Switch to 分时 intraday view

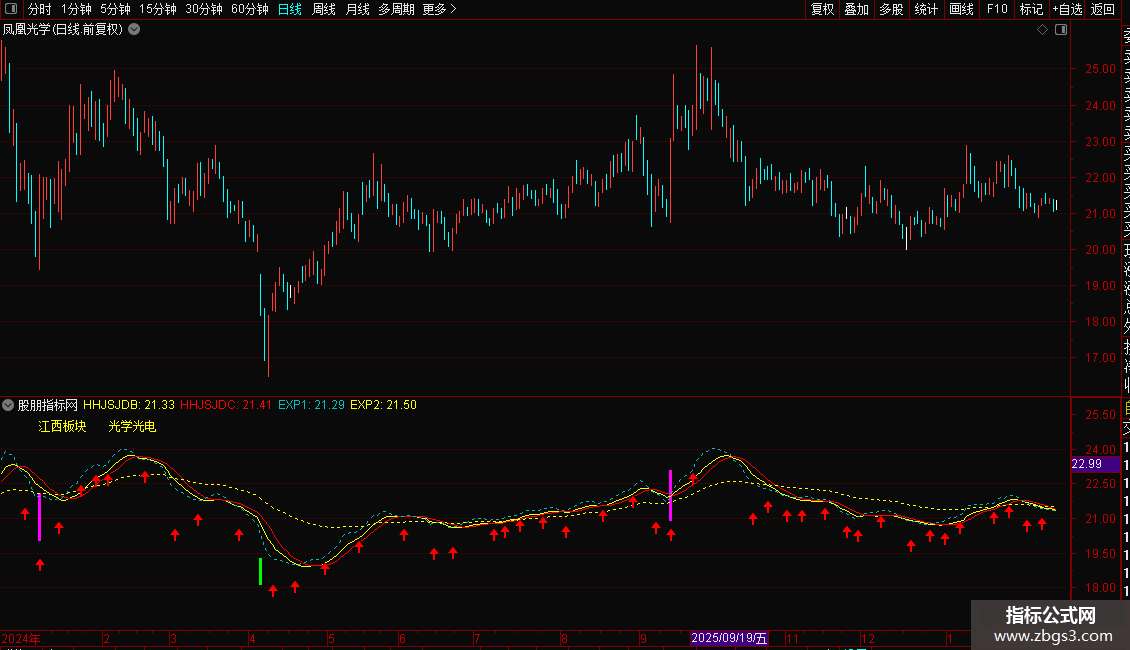tap(40, 9)
